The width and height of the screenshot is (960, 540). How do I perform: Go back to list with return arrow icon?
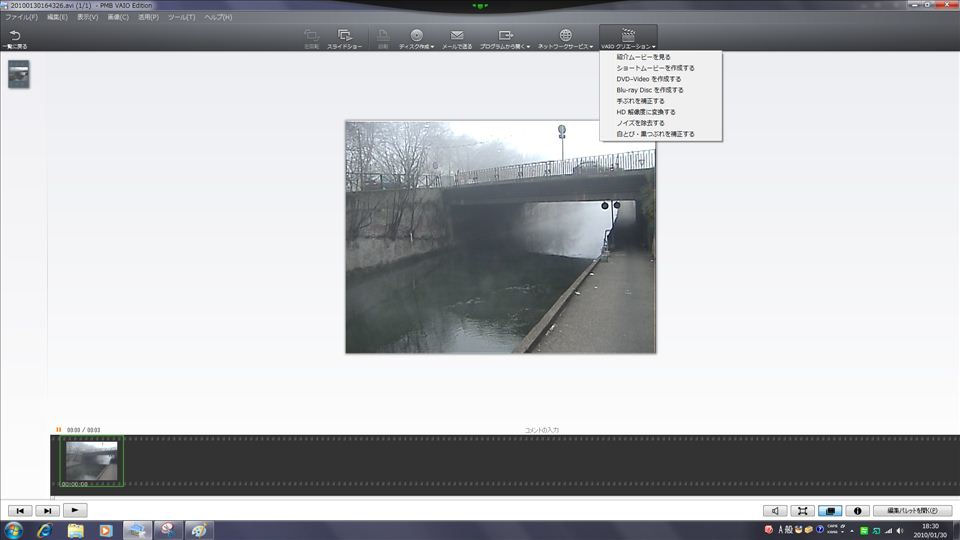coord(15,39)
